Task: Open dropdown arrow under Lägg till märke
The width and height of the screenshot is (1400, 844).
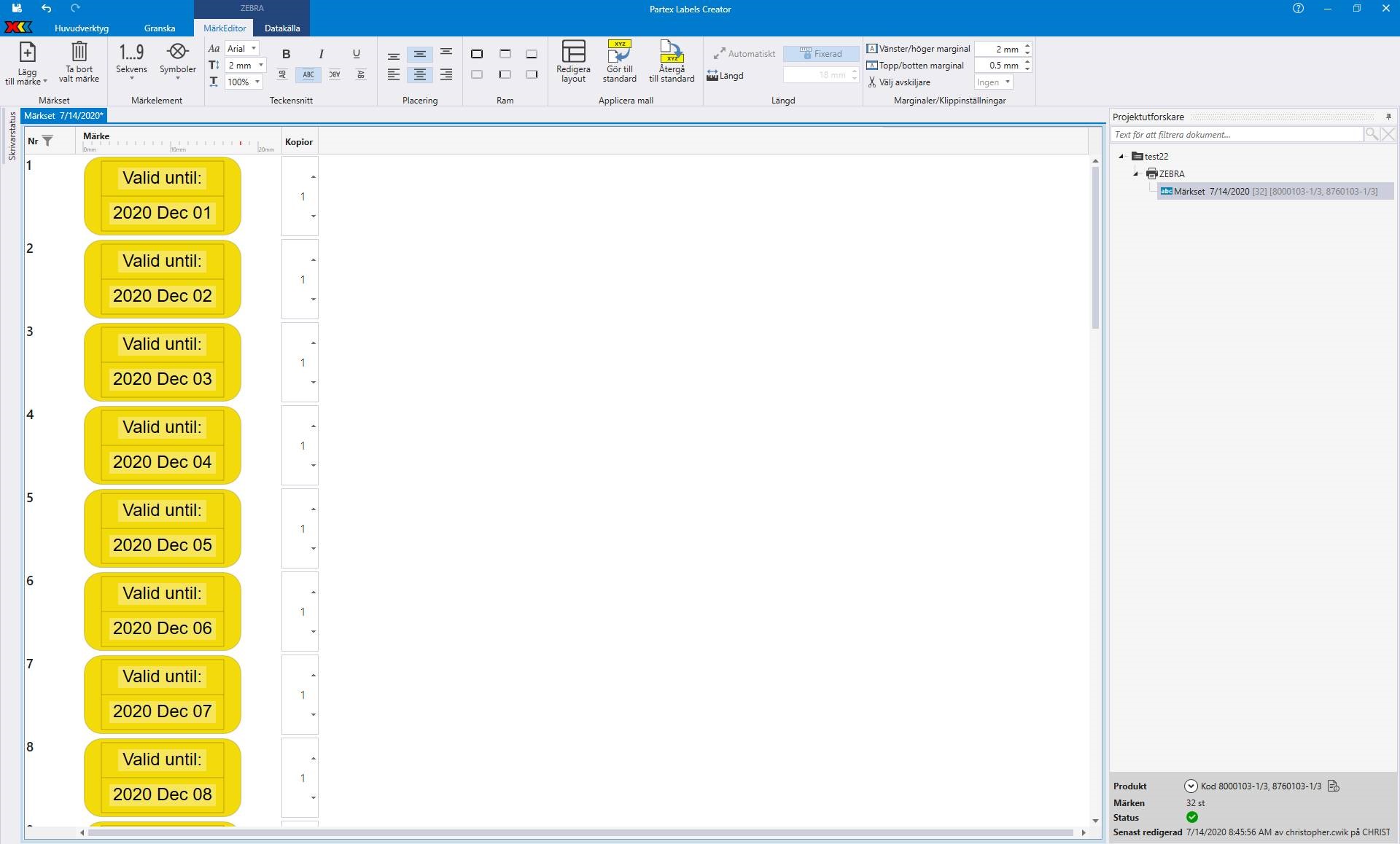Action: (45, 82)
